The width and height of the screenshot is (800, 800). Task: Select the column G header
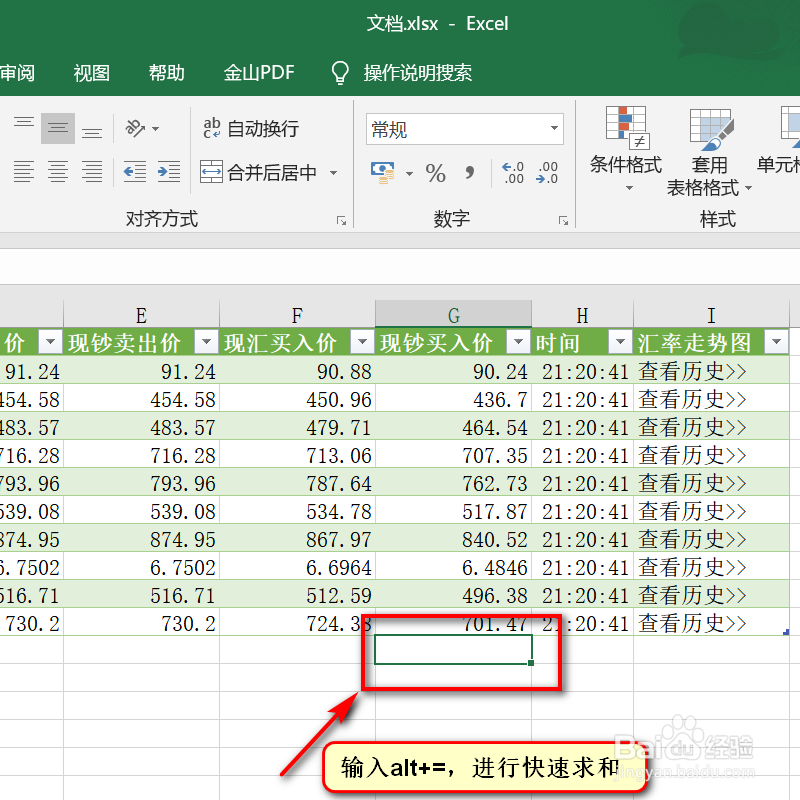point(453,313)
